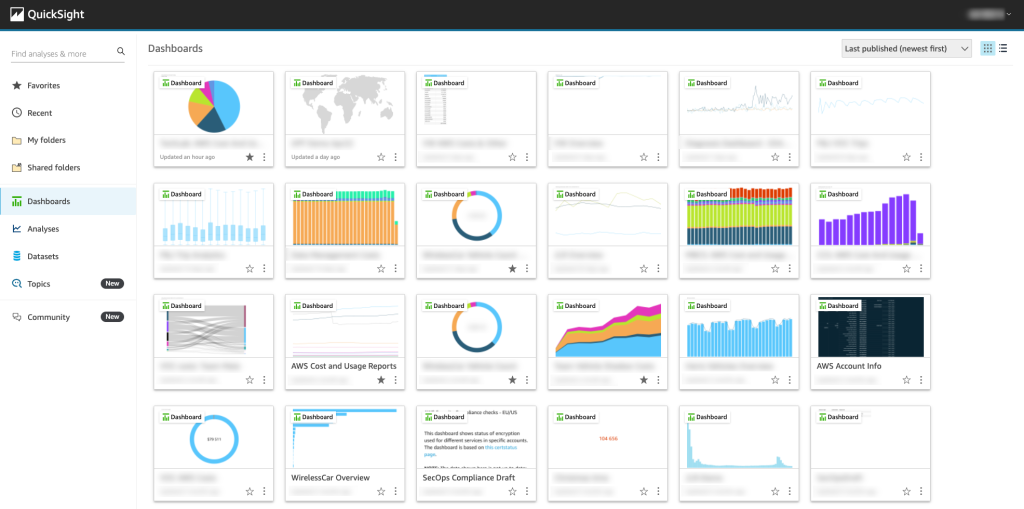Click the 'Updated an hour ago' text

tap(187, 157)
